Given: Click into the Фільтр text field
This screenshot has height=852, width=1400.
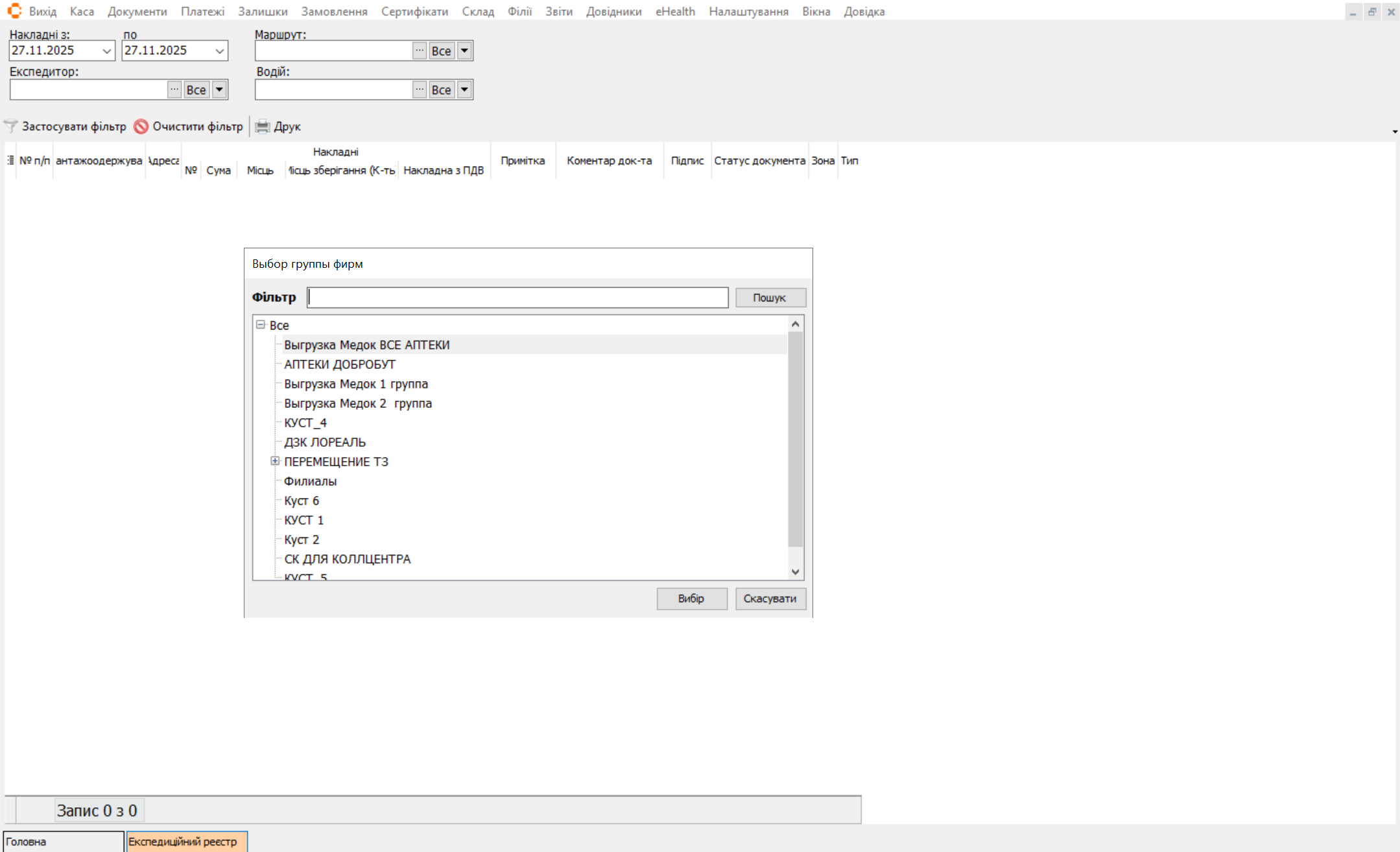Looking at the screenshot, I should point(517,298).
